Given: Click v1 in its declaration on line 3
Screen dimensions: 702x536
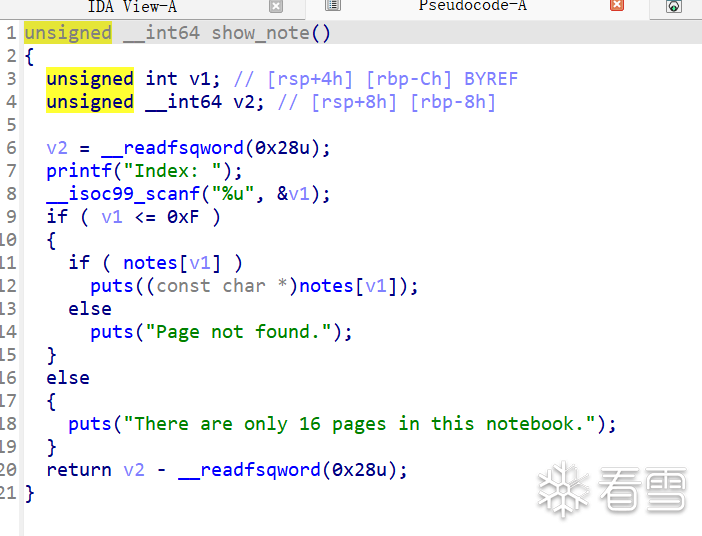Looking at the screenshot, I should point(200,79).
